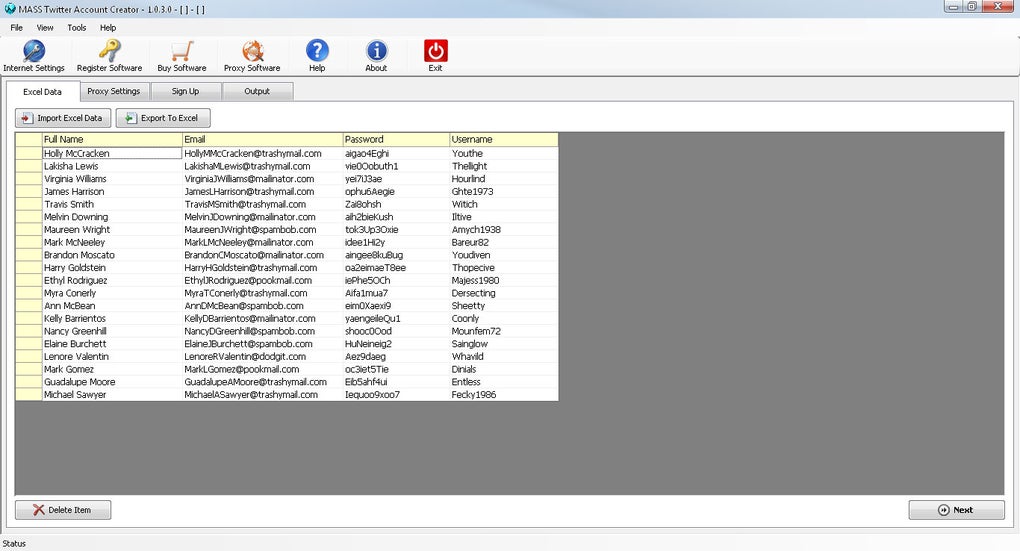
Task: Select the Lakisha Lewis name cell
Action: click(x=112, y=166)
